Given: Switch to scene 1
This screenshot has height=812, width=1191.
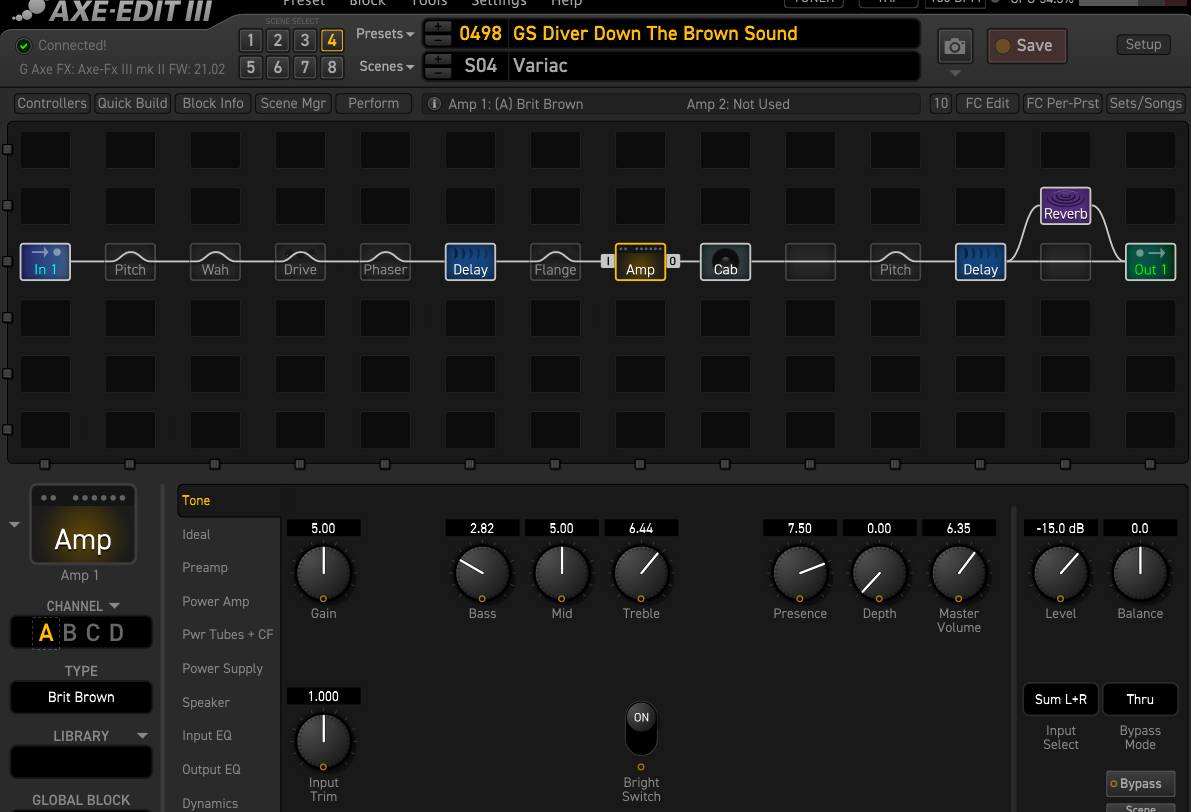Looking at the screenshot, I should click(251, 40).
